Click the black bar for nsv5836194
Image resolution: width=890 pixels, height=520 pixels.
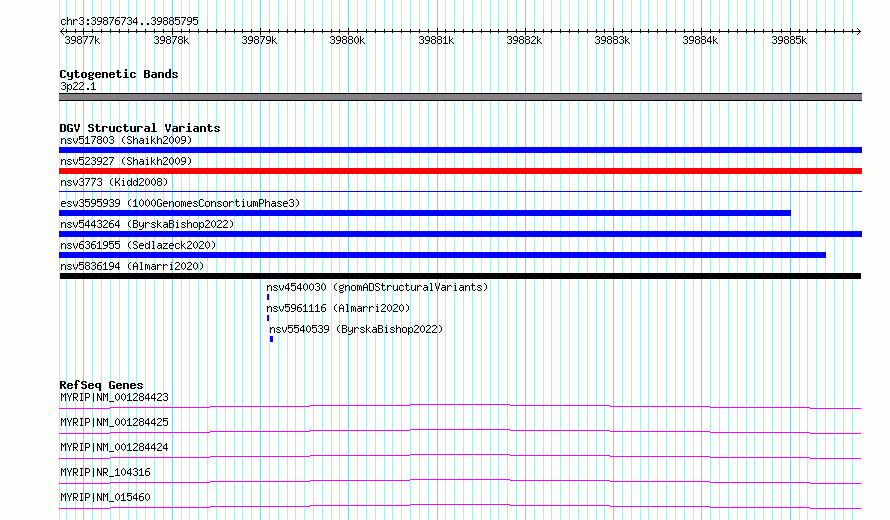point(460,276)
